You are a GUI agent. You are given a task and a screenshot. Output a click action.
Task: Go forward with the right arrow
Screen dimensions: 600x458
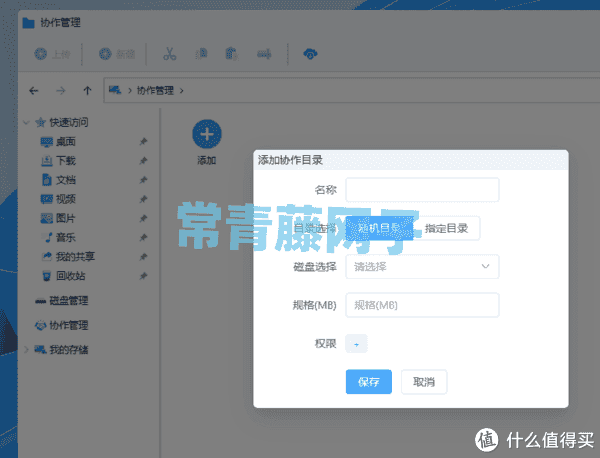[x=60, y=91]
